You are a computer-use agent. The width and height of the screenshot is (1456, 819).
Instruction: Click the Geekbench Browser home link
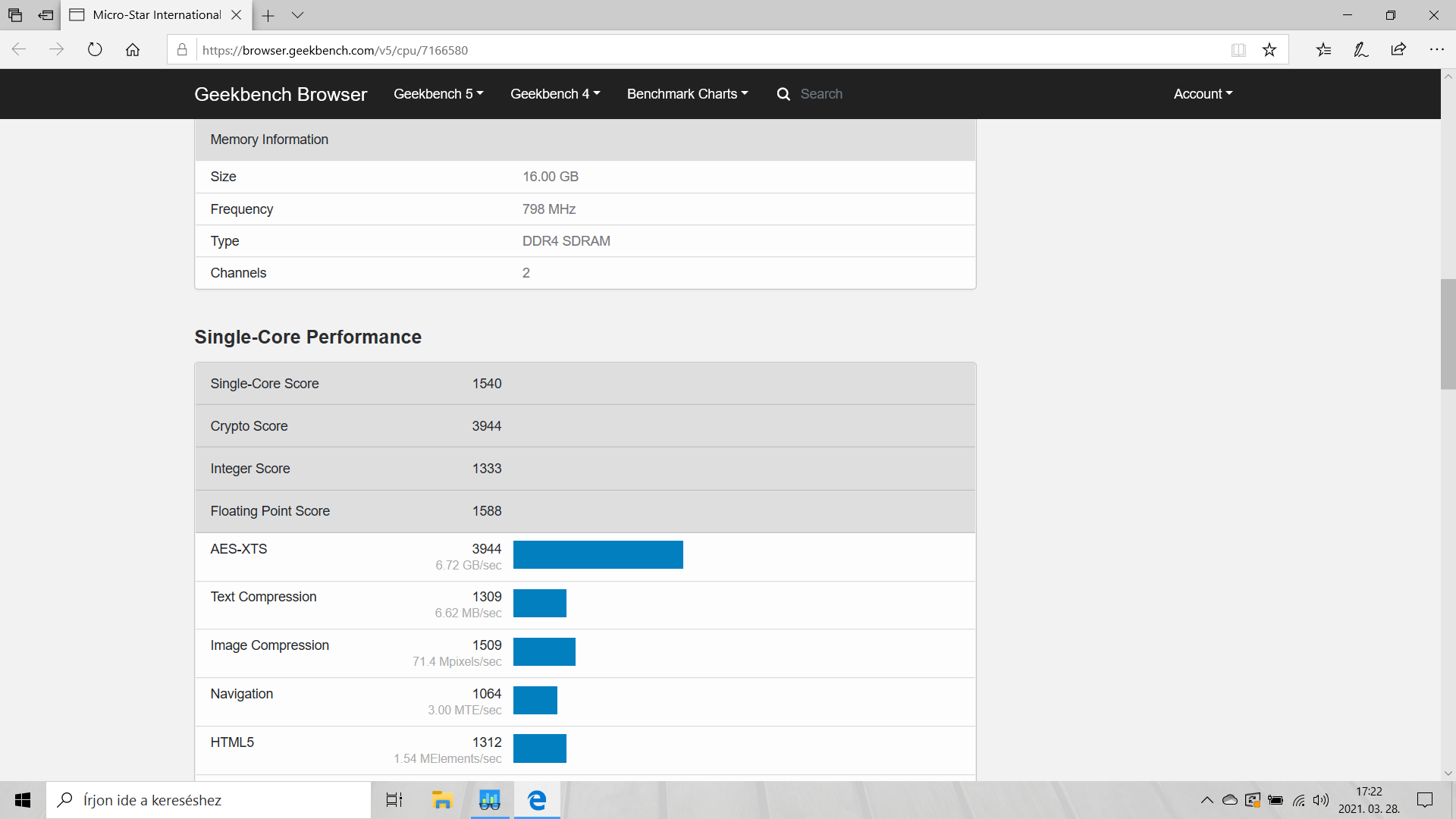281,94
